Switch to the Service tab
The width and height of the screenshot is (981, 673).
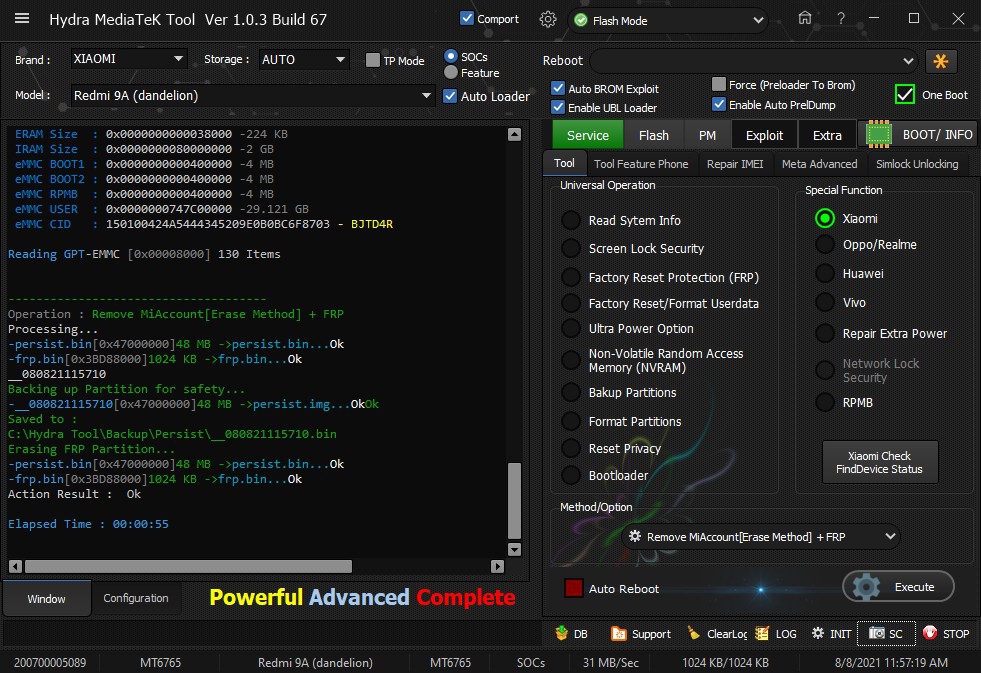click(x=588, y=135)
